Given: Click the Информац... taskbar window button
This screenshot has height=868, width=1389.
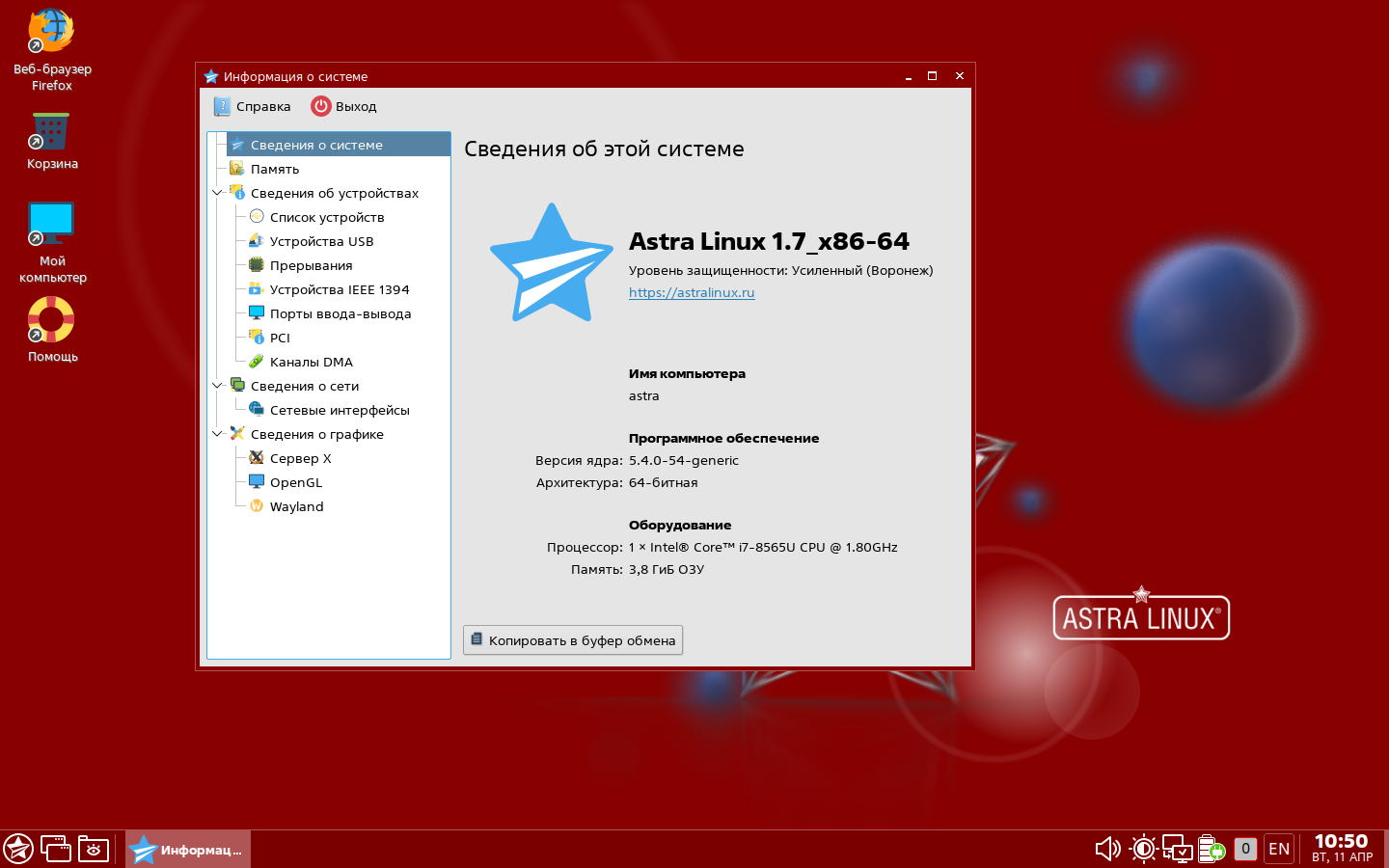Looking at the screenshot, I should (188, 850).
